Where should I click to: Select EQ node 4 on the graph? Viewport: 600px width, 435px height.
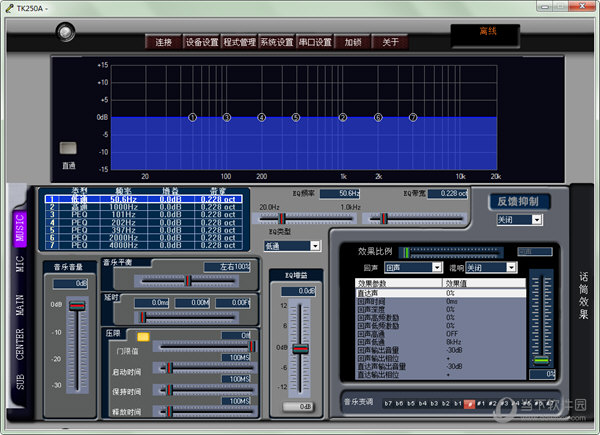pyautogui.click(x=261, y=117)
